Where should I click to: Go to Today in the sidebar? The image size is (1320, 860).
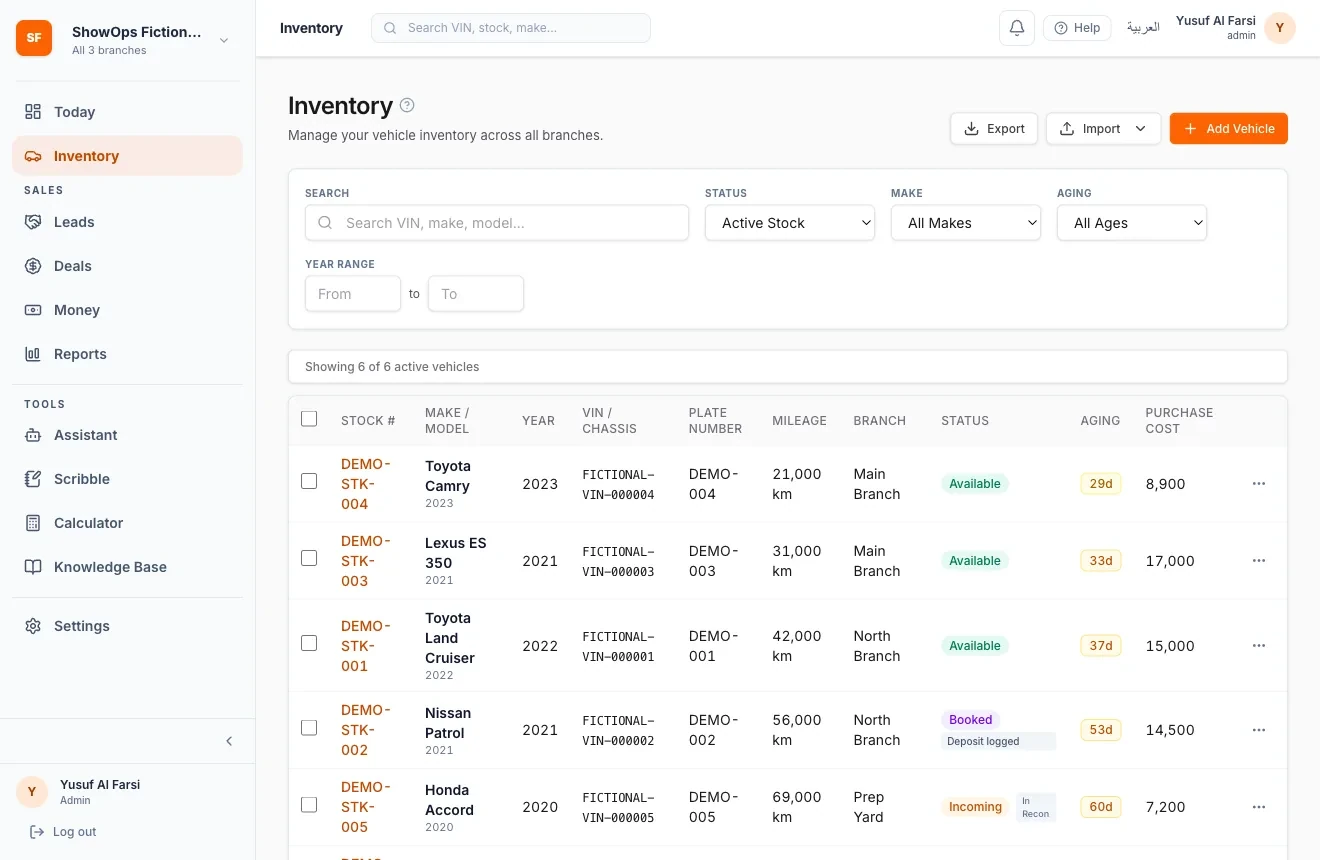tap(127, 112)
